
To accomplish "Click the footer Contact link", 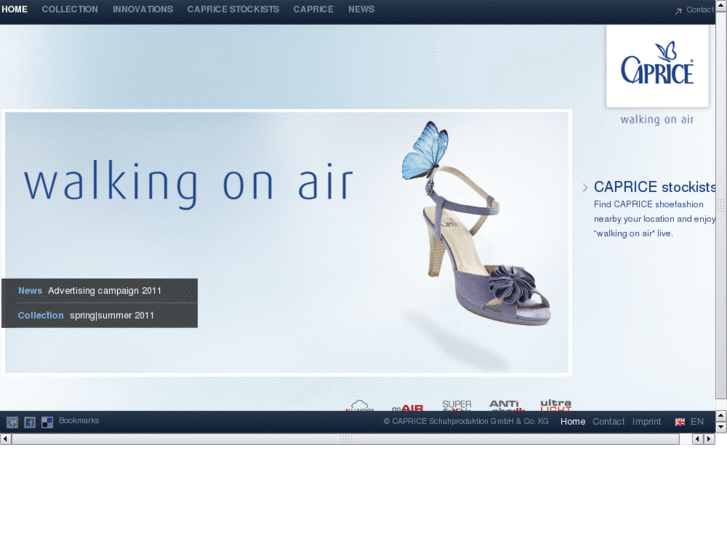I will [x=608, y=422].
